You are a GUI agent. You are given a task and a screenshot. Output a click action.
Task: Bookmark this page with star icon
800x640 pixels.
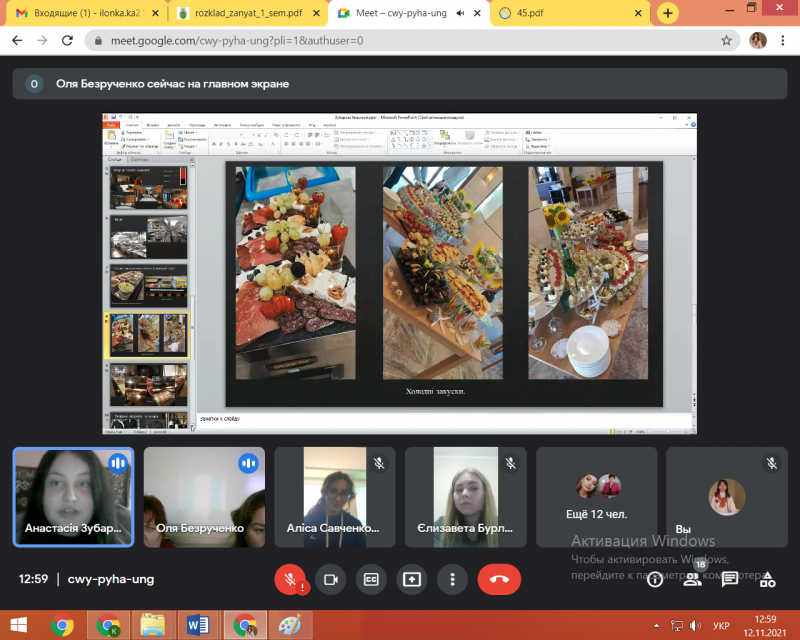pyautogui.click(x=726, y=40)
